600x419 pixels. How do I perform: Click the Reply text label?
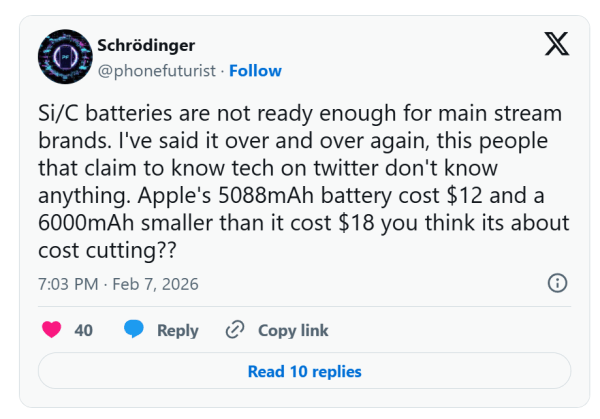(178, 330)
